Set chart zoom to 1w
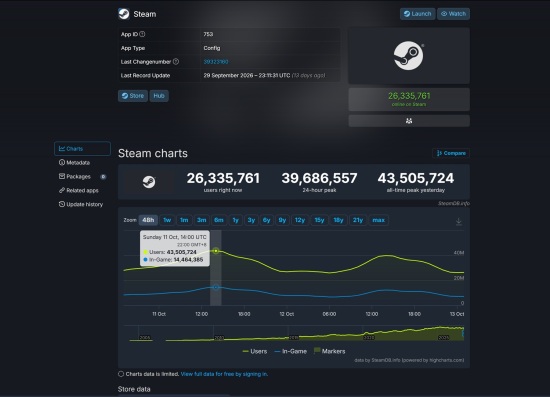This screenshot has height=397, width=550. (x=167, y=220)
